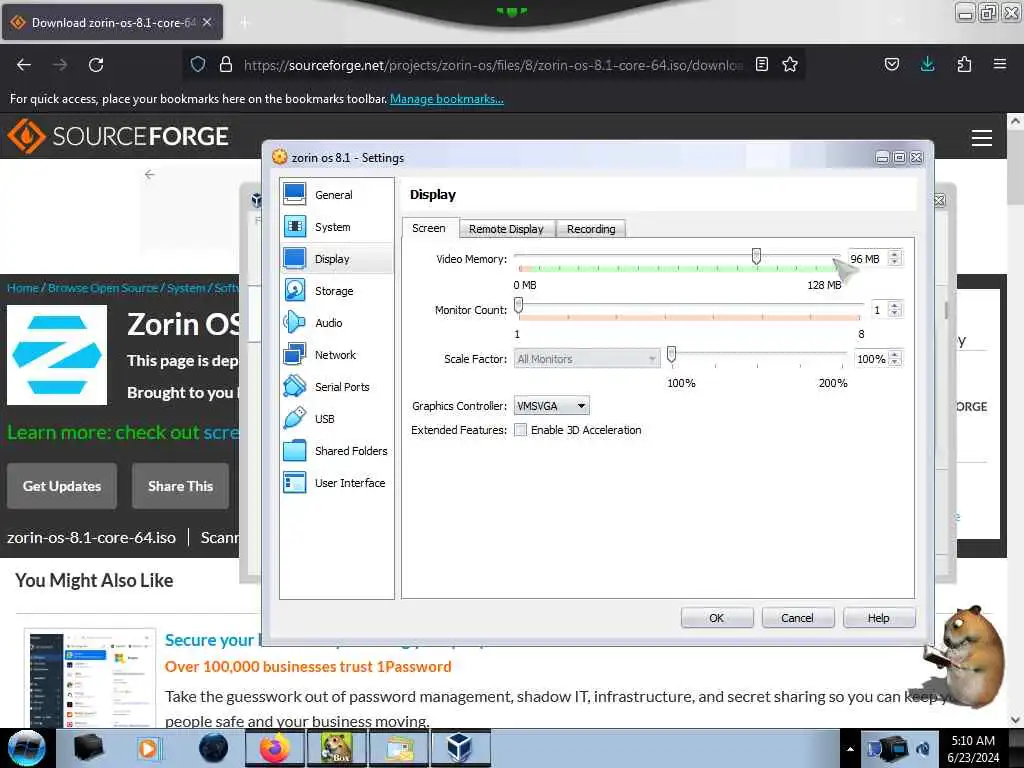Viewport: 1024px width, 768px height.
Task: Select the System chip icon
Action: [x=295, y=226]
